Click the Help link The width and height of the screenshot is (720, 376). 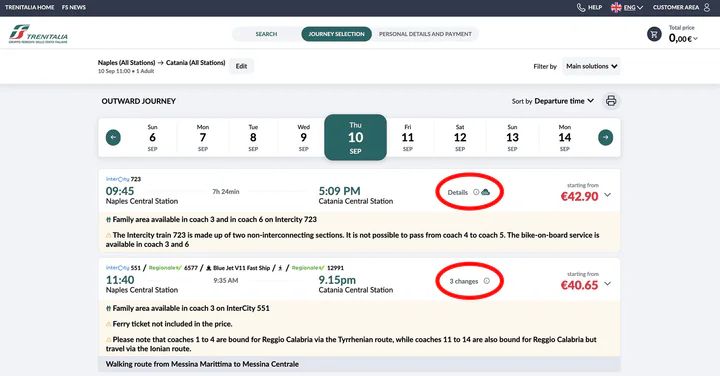tap(595, 7)
